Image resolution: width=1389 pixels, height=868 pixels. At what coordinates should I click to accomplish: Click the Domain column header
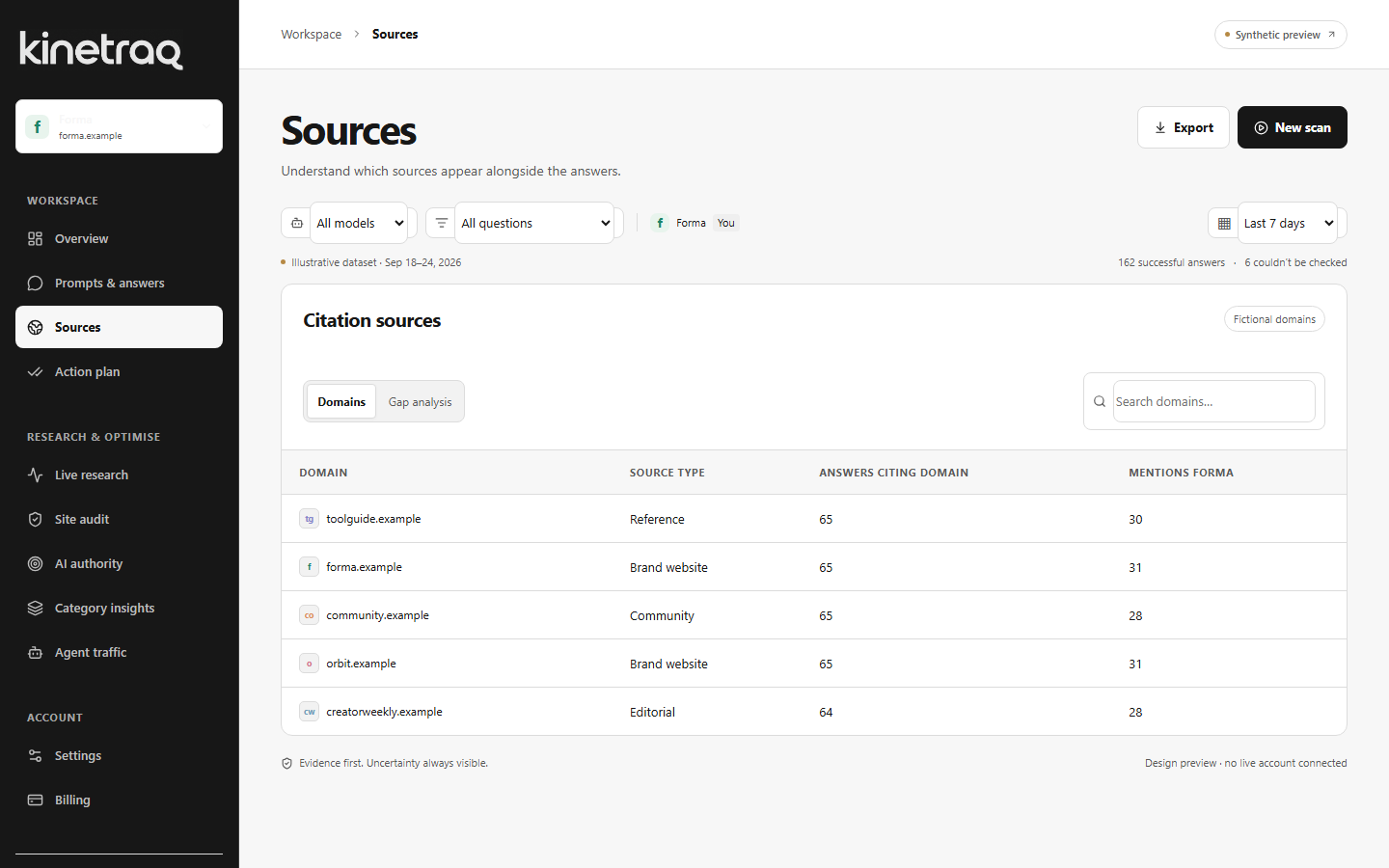point(323,473)
